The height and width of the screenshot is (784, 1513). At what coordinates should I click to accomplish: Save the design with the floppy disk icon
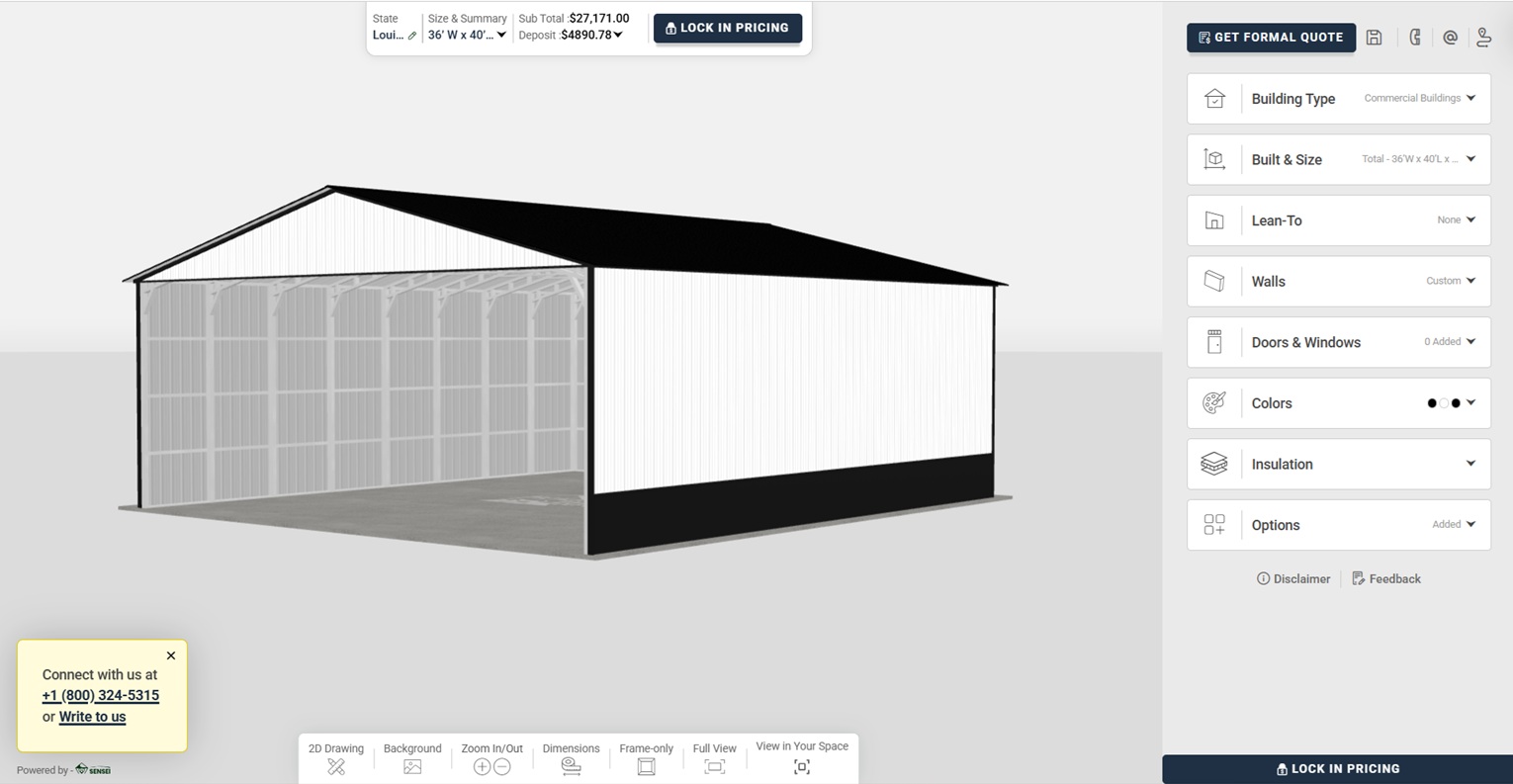1374,38
